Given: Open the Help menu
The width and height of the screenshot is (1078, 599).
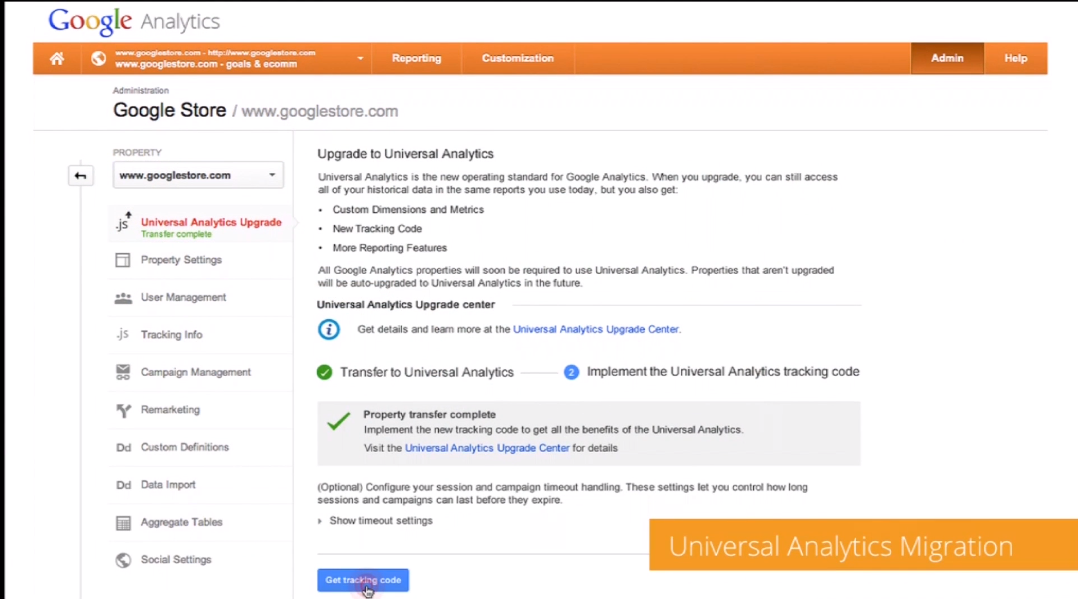Looking at the screenshot, I should (x=1015, y=58).
